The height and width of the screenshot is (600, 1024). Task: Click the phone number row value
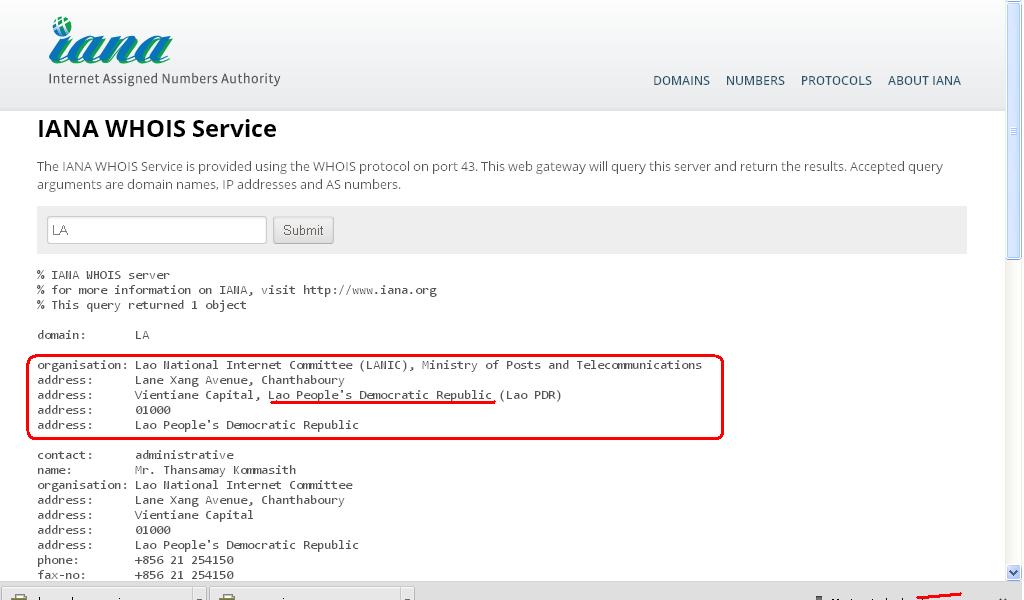tap(184, 560)
